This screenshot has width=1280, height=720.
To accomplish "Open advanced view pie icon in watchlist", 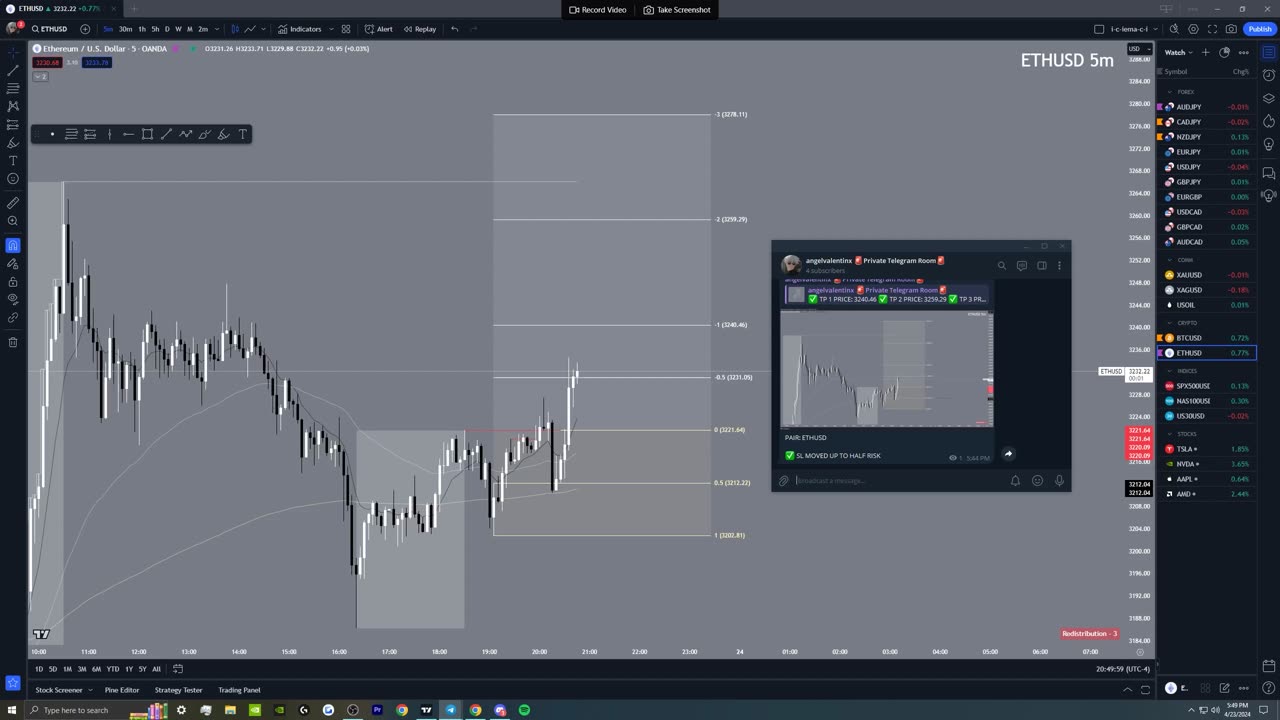I will coord(1224,52).
